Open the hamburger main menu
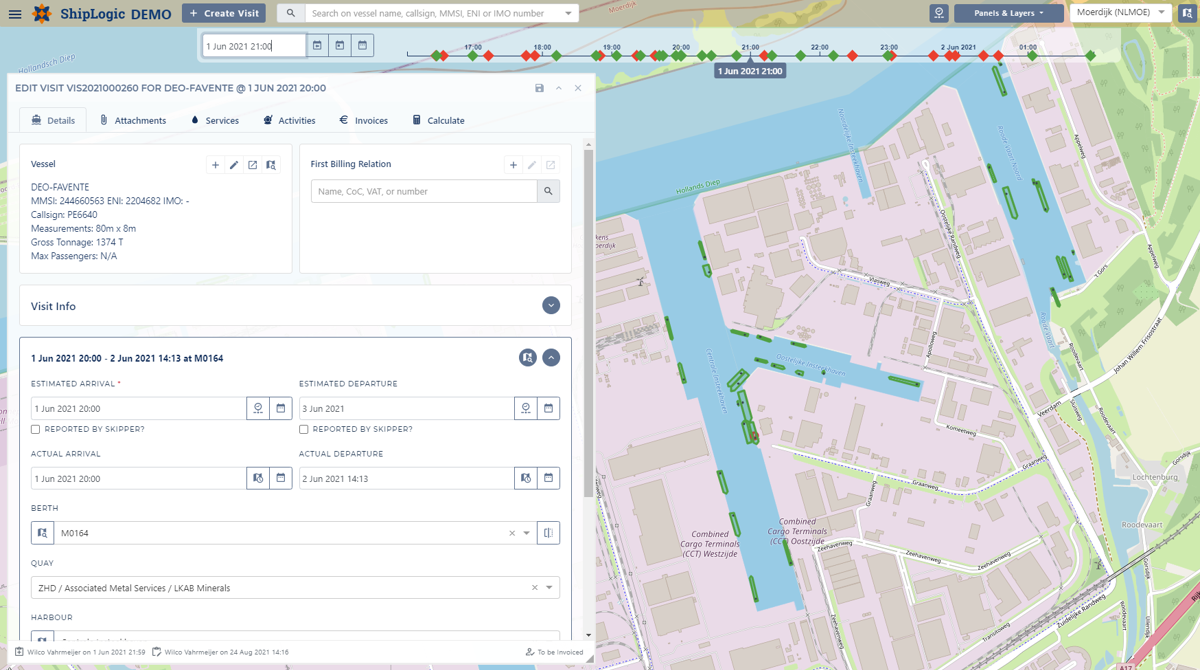The width and height of the screenshot is (1200, 670). [15, 14]
